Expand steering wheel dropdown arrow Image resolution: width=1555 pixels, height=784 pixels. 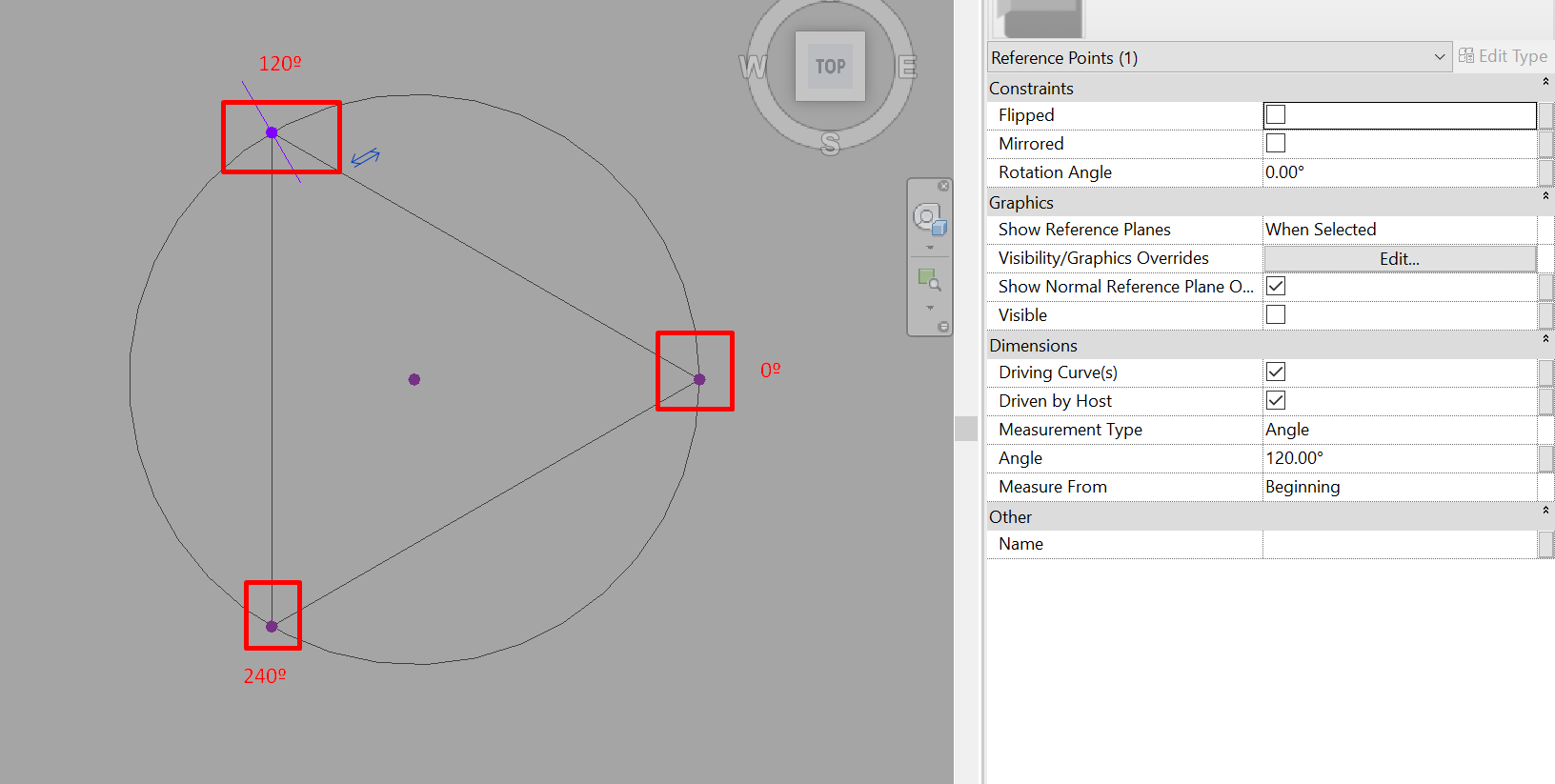(x=930, y=248)
